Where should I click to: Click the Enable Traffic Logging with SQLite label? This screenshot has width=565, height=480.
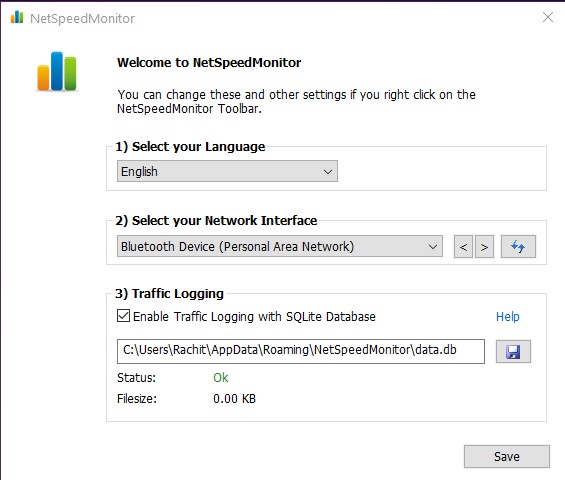click(254, 316)
